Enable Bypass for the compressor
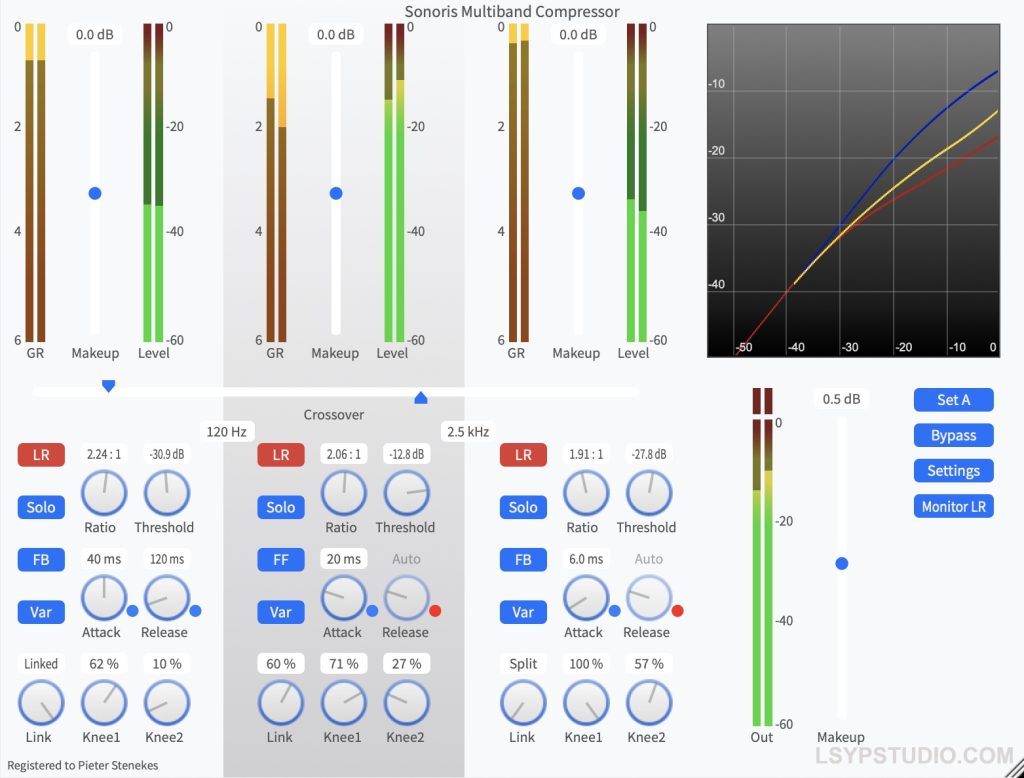 952,435
